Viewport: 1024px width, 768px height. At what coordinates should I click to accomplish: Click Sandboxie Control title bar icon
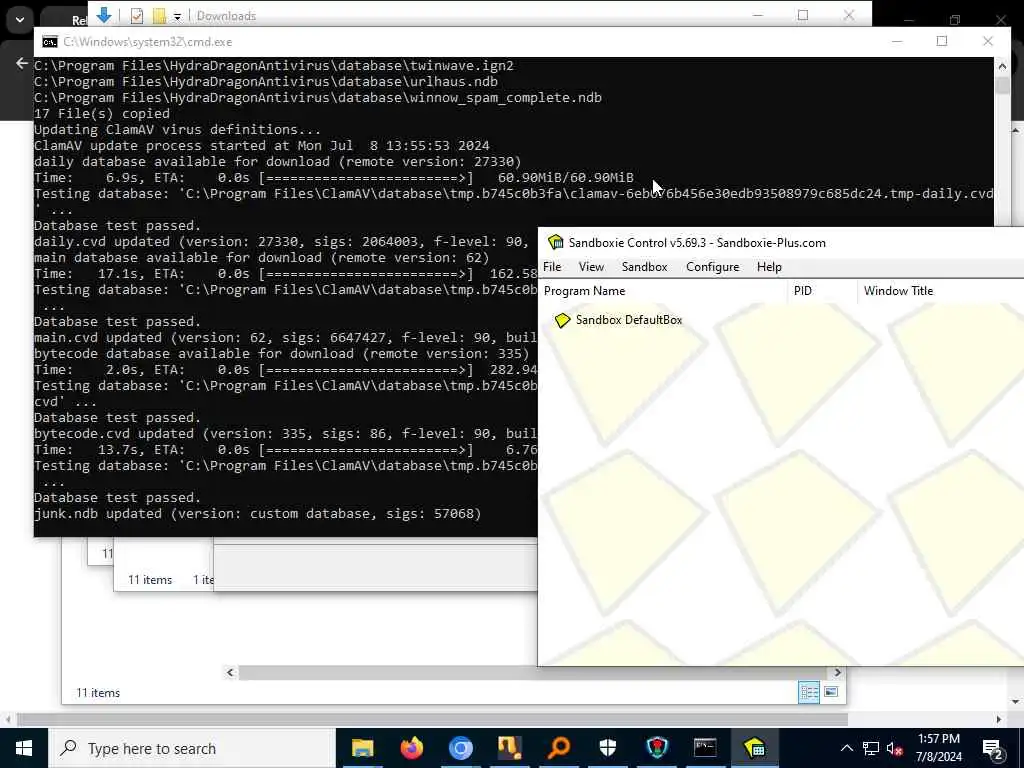pyautogui.click(x=556, y=242)
